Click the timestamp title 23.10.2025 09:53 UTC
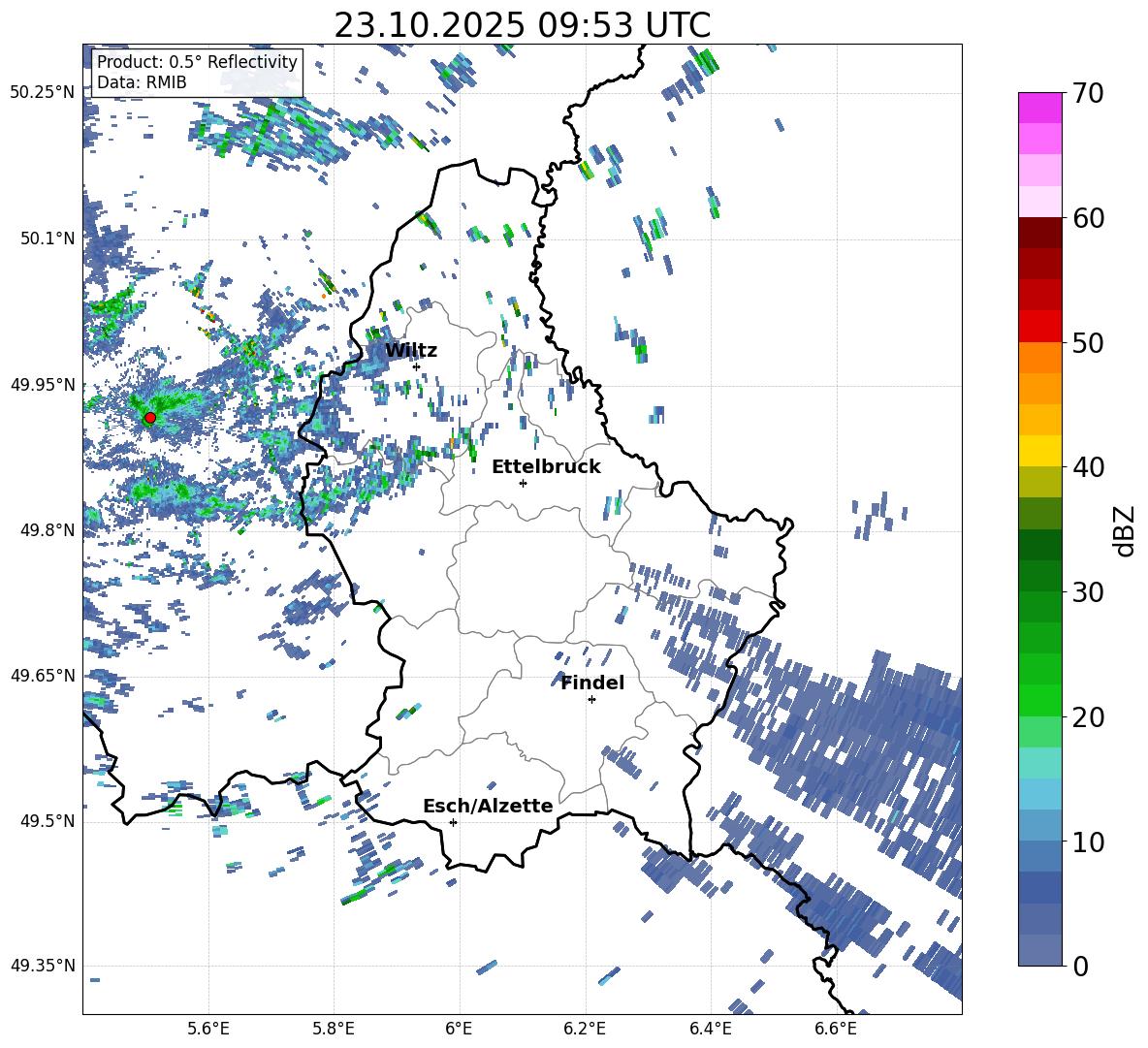The height and width of the screenshot is (1048, 1148). click(x=522, y=25)
